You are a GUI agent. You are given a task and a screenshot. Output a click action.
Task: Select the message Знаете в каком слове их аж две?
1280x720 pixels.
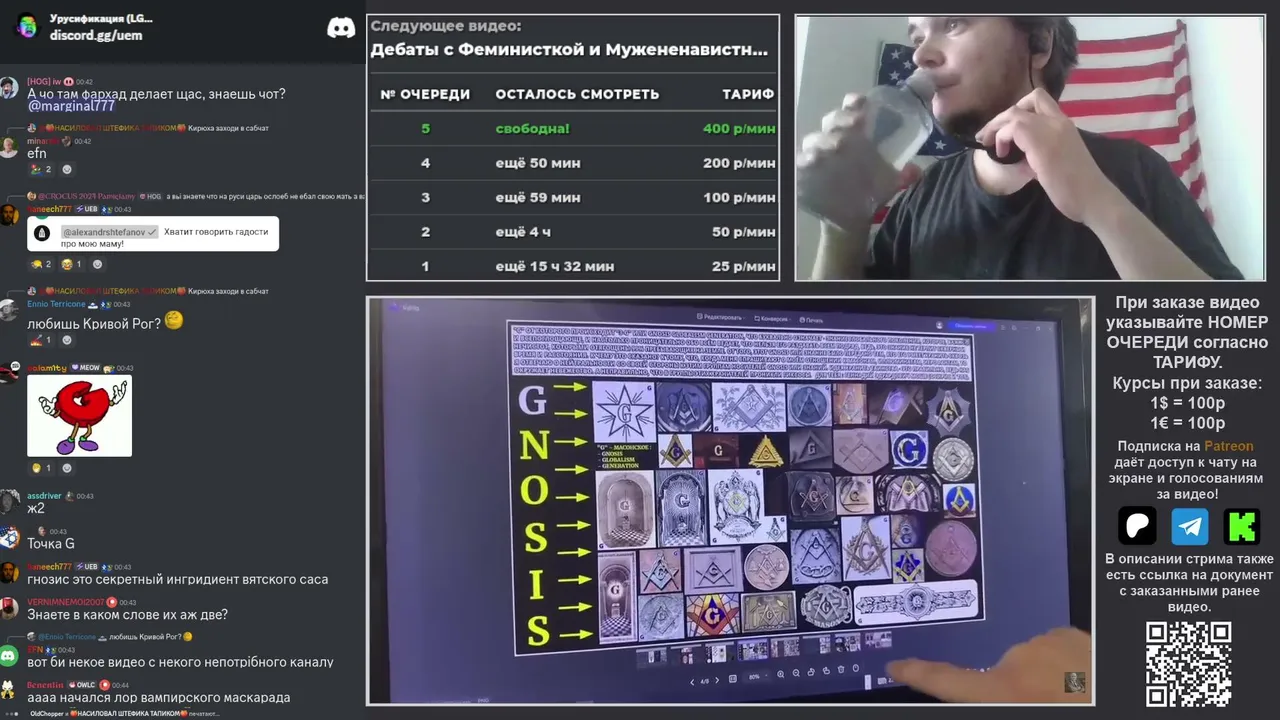pos(127,615)
